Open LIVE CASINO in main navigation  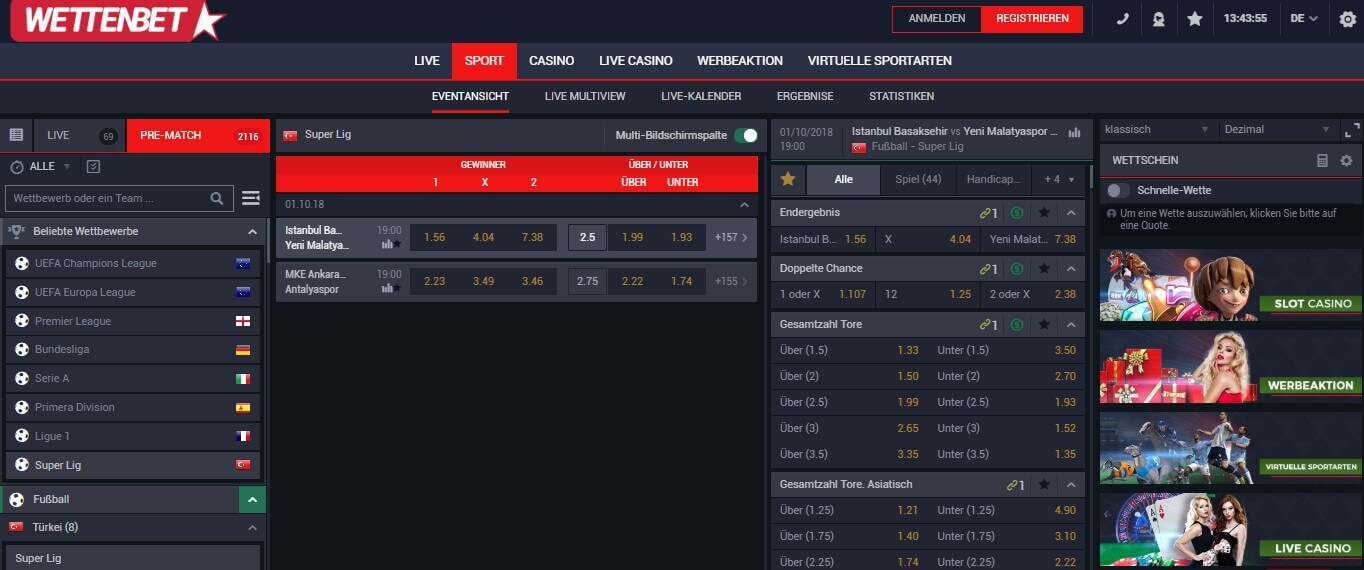point(636,61)
